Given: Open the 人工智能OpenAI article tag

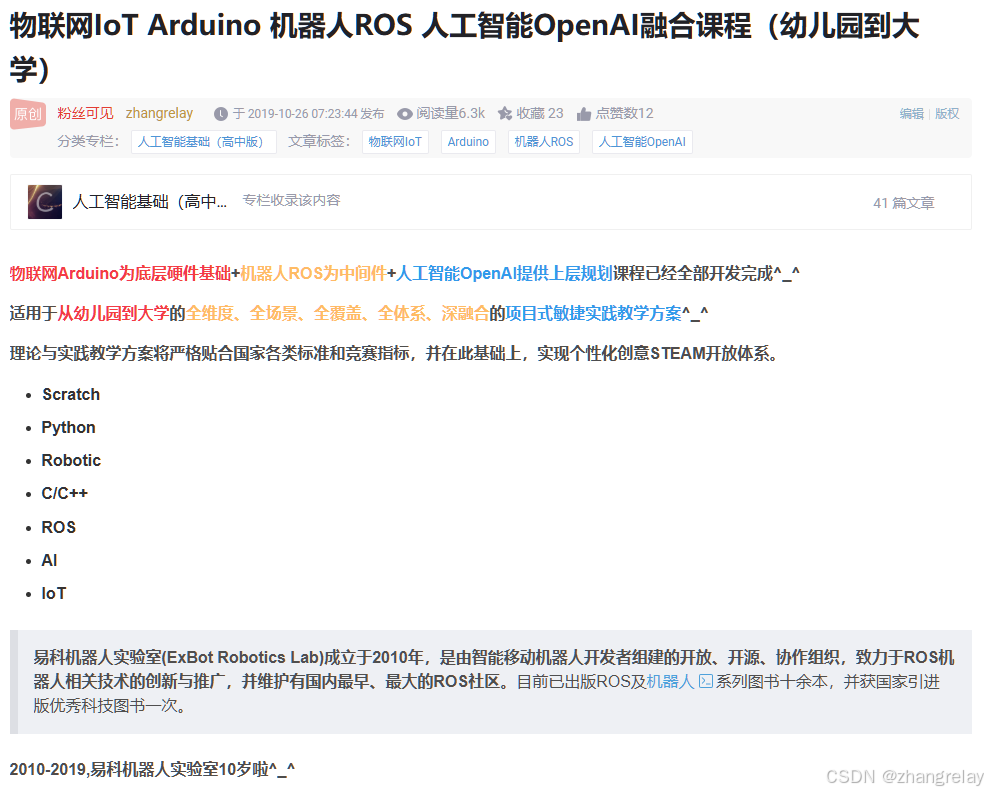Looking at the screenshot, I should tap(642, 142).
